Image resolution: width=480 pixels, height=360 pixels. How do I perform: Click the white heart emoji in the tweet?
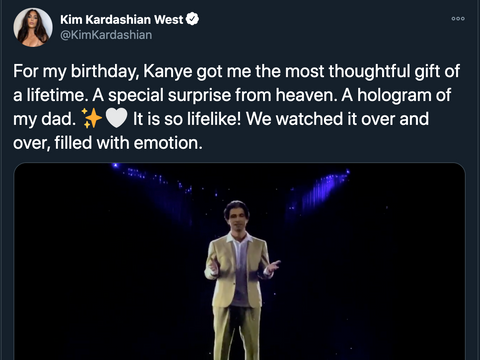coord(116,118)
